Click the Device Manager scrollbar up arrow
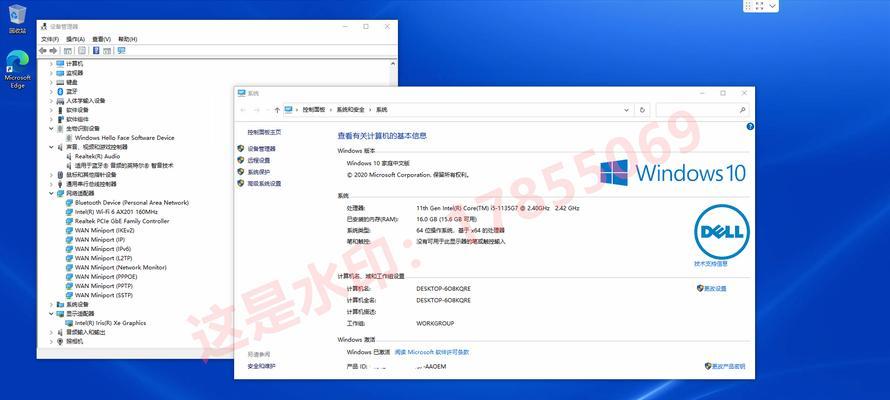This screenshot has height=400, width=890. pyautogui.click(x=392, y=64)
